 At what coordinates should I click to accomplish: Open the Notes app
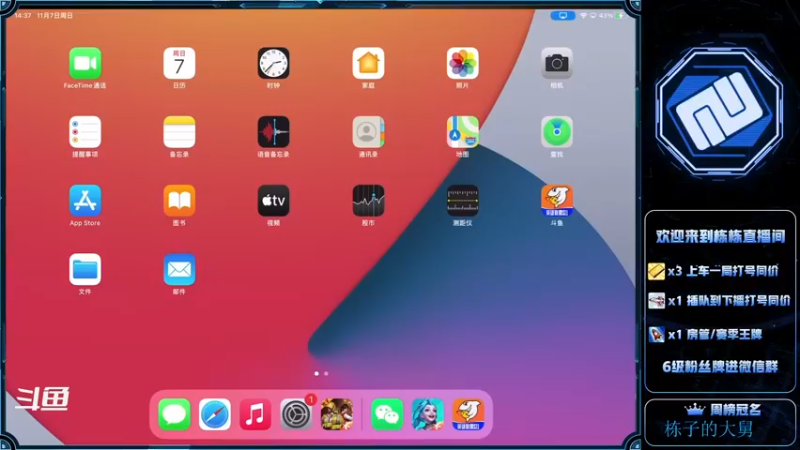tap(179, 132)
